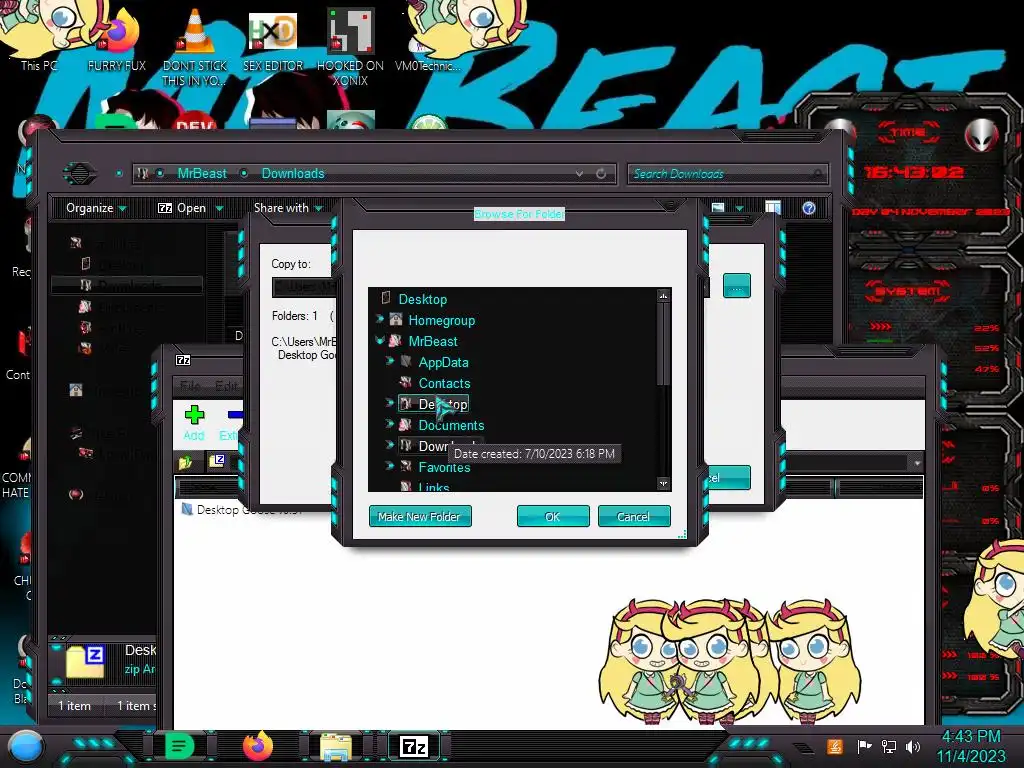Select the Contacts folder in the tree
The width and height of the screenshot is (1024, 768).
[444, 383]
